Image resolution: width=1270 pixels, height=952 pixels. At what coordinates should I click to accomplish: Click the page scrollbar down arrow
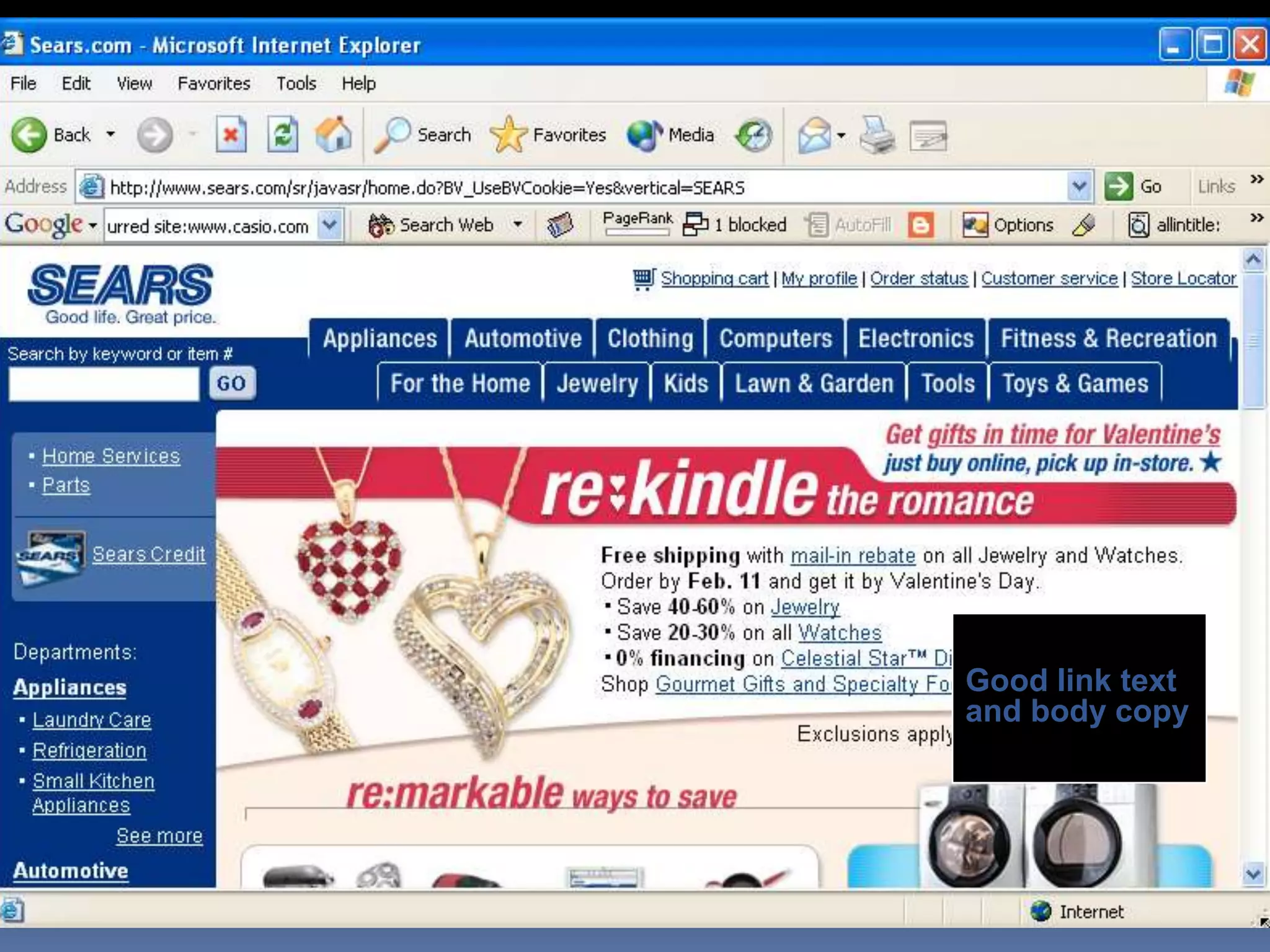pyautogui.click(x=1253, y=875)
